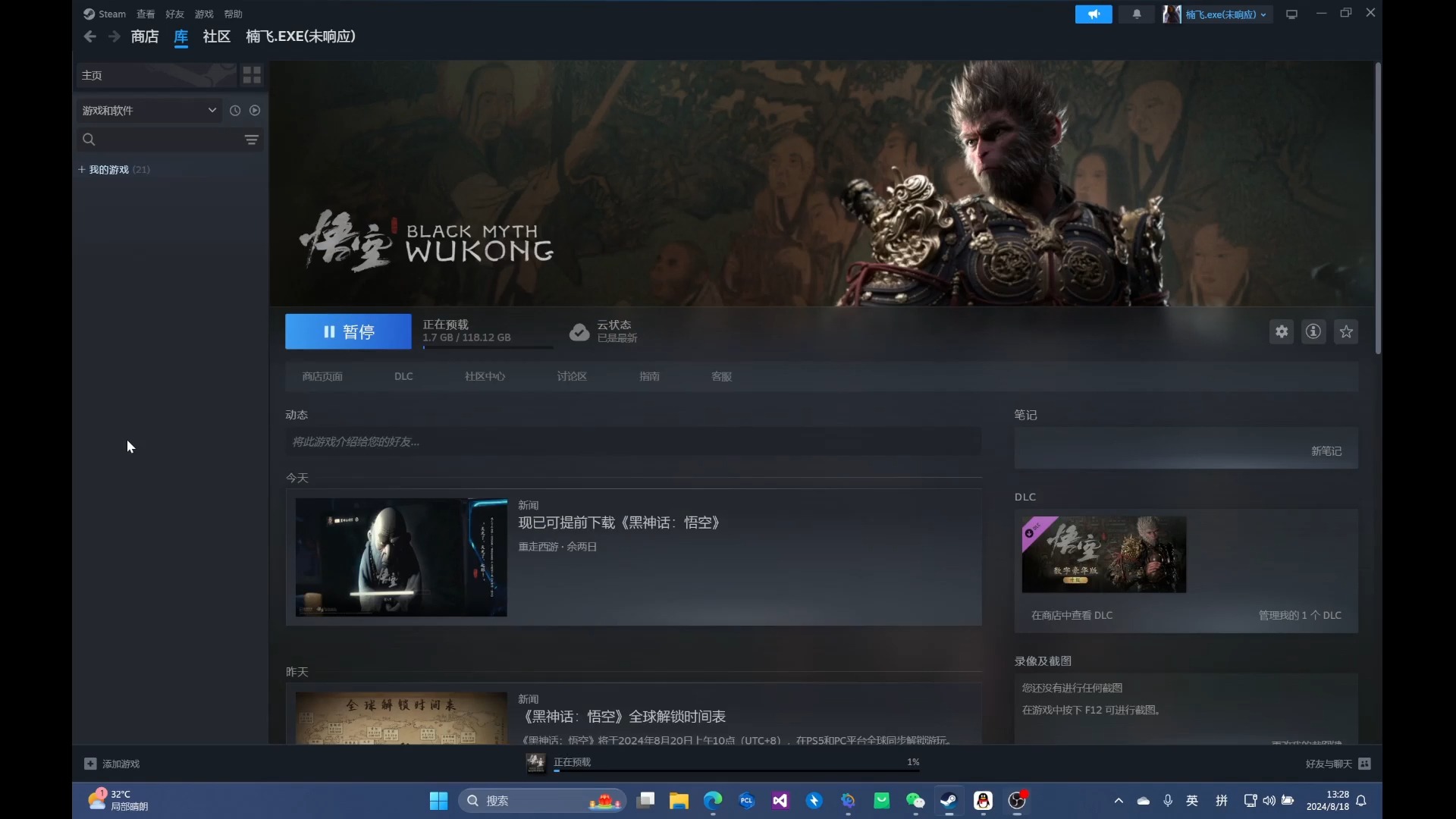Open WeChat from taskbar
Screen dimensions: 1456x819
click(x=915, y=801)
